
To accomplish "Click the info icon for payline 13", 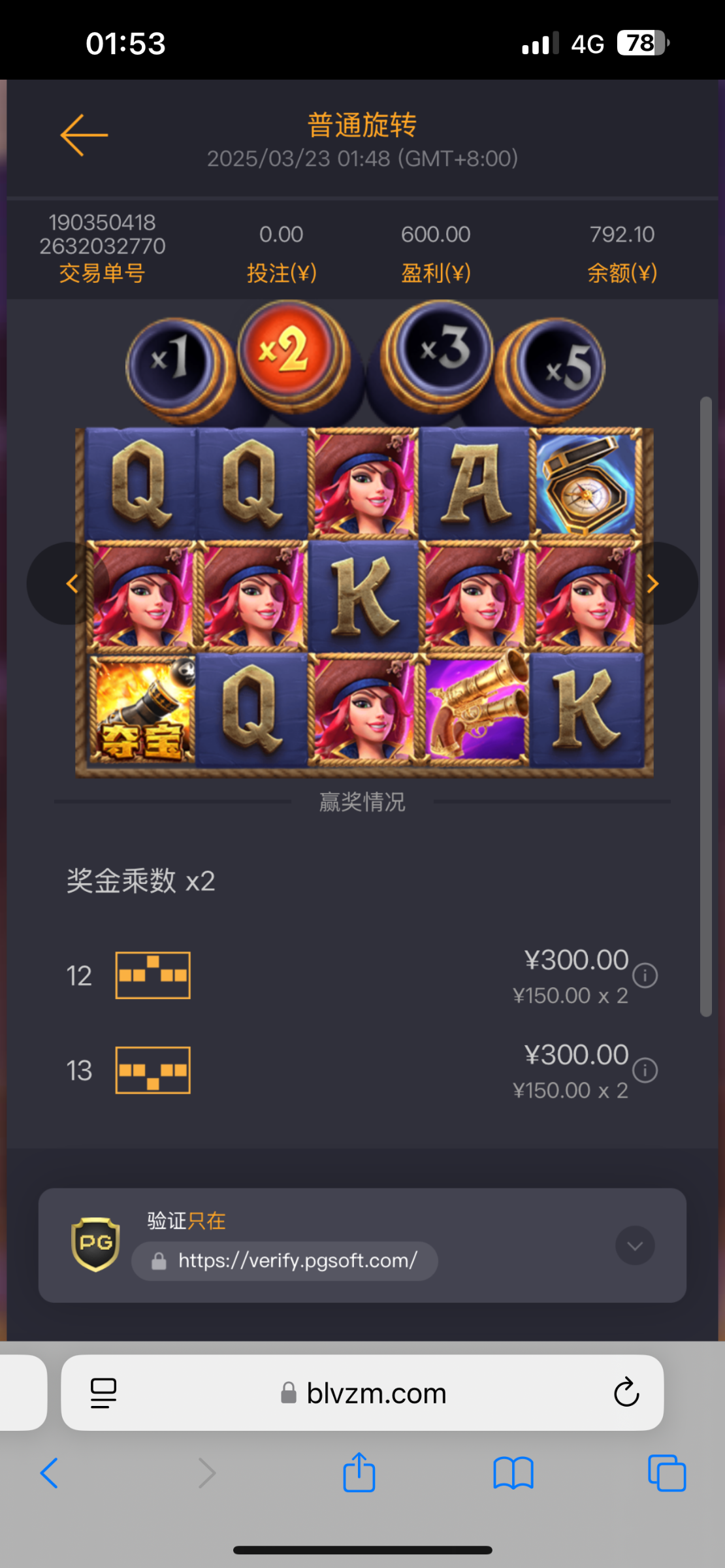I will 645,1070.
